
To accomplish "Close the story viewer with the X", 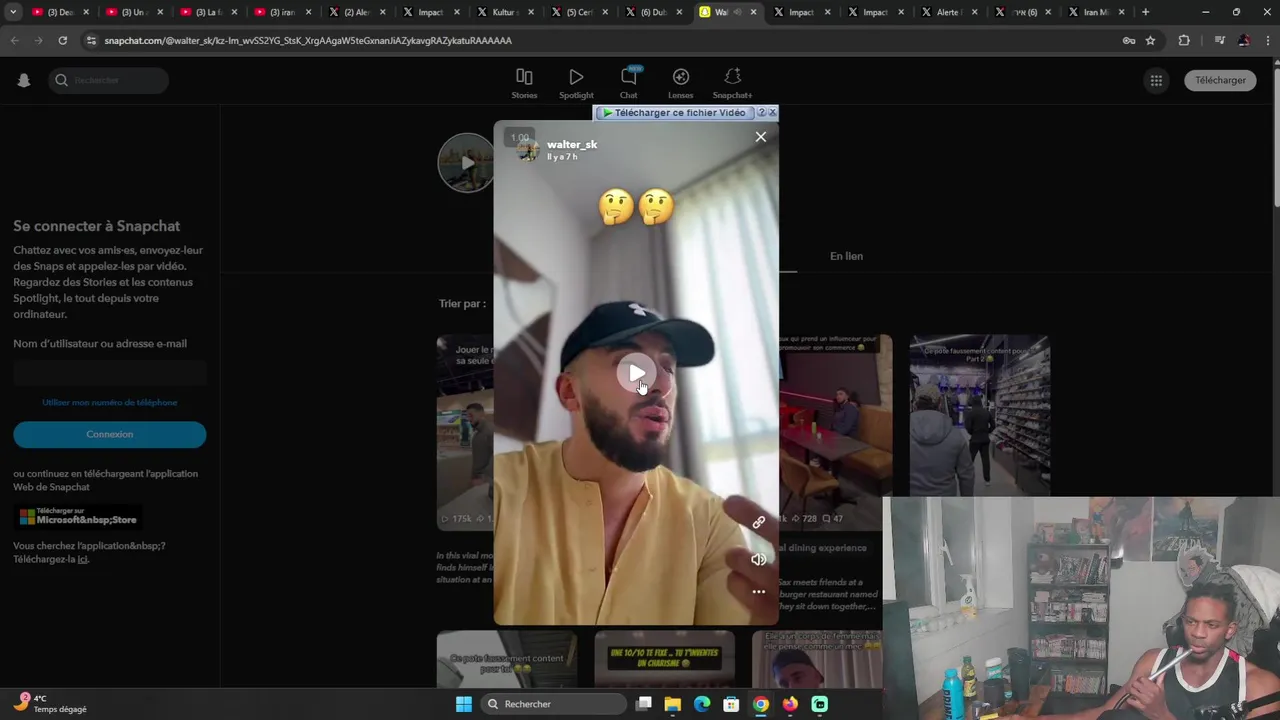I will (x=761, y=137).
